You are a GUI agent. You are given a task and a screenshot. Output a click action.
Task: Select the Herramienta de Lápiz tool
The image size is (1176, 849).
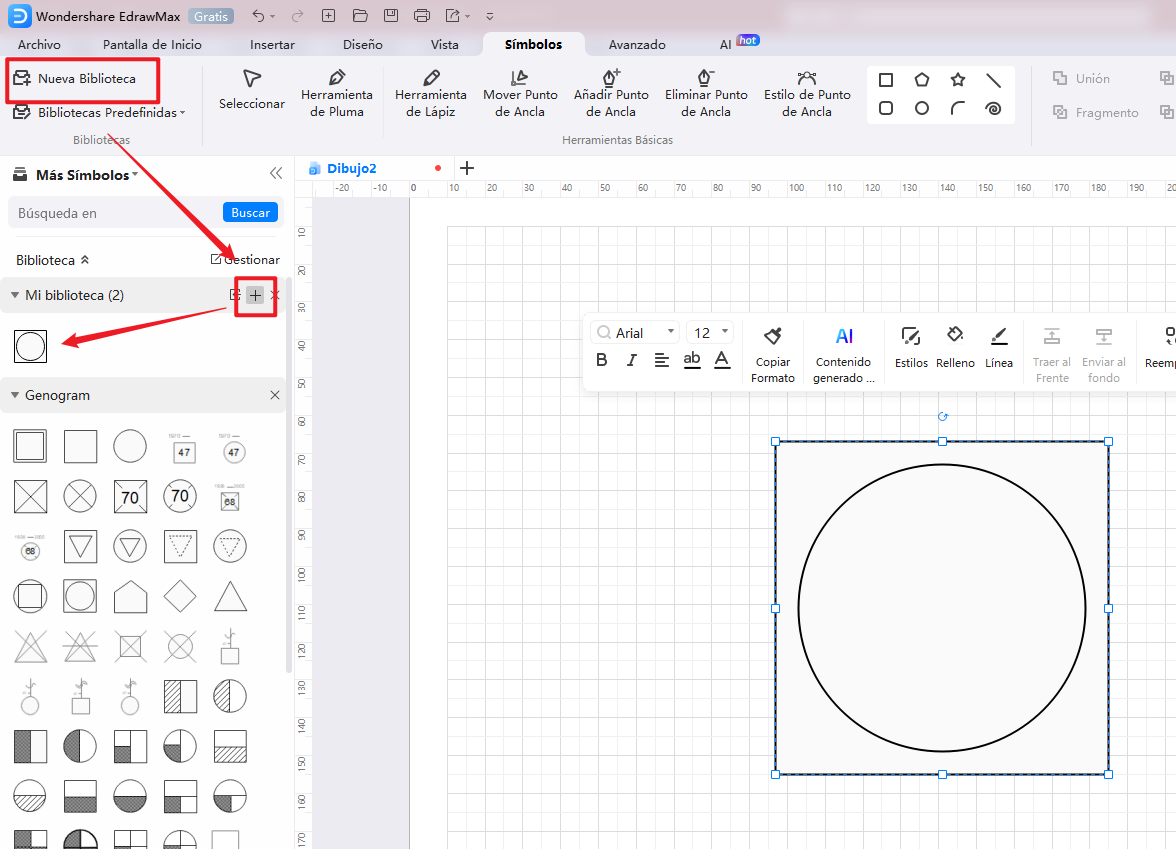tap(430, 94)
